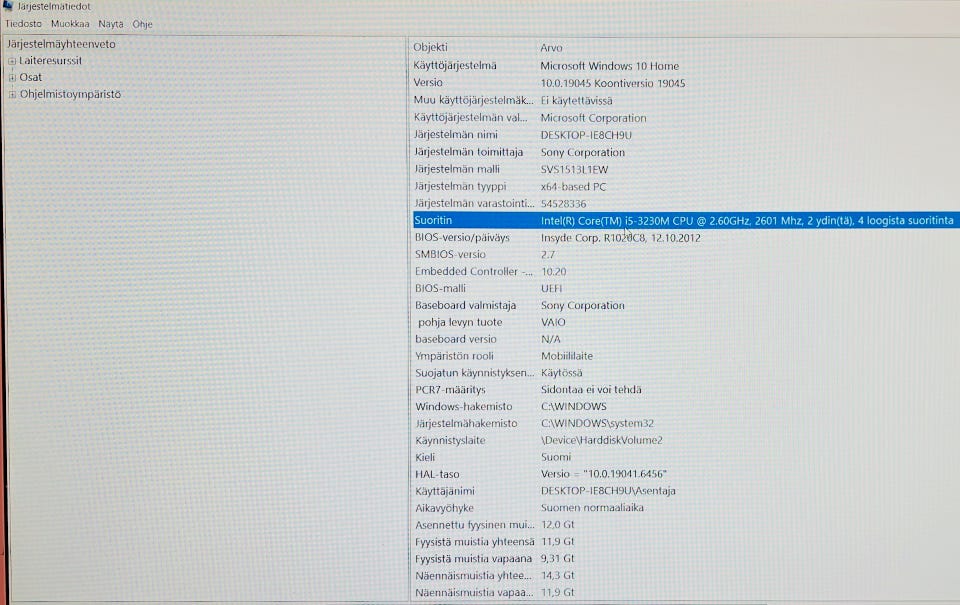
Task: Click the Järjestelmätiedot app icon in title bar
Action: point(7,5)
